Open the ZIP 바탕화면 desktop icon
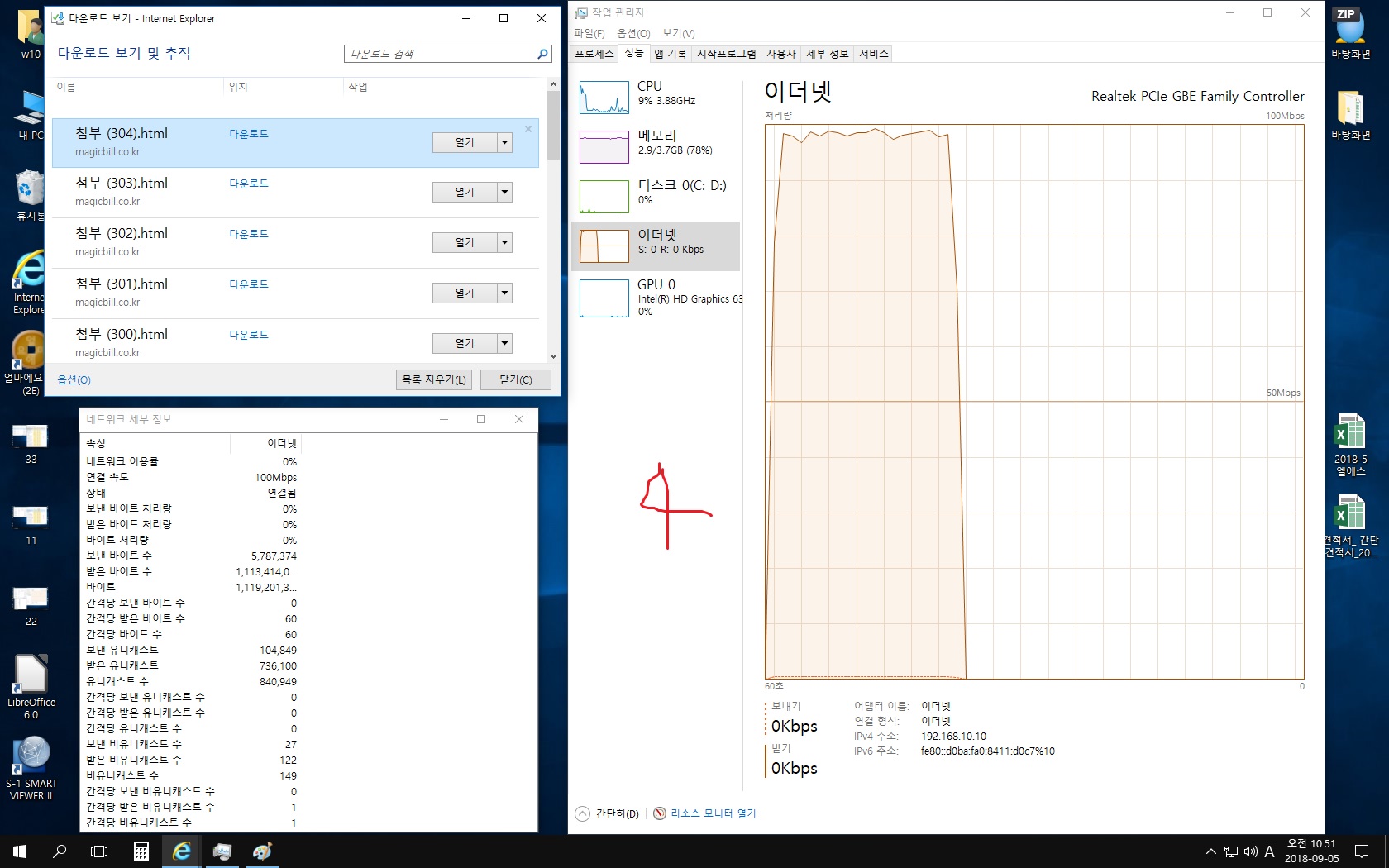1389x868 pixels. pyautogui.click(x=1350, y=33)
